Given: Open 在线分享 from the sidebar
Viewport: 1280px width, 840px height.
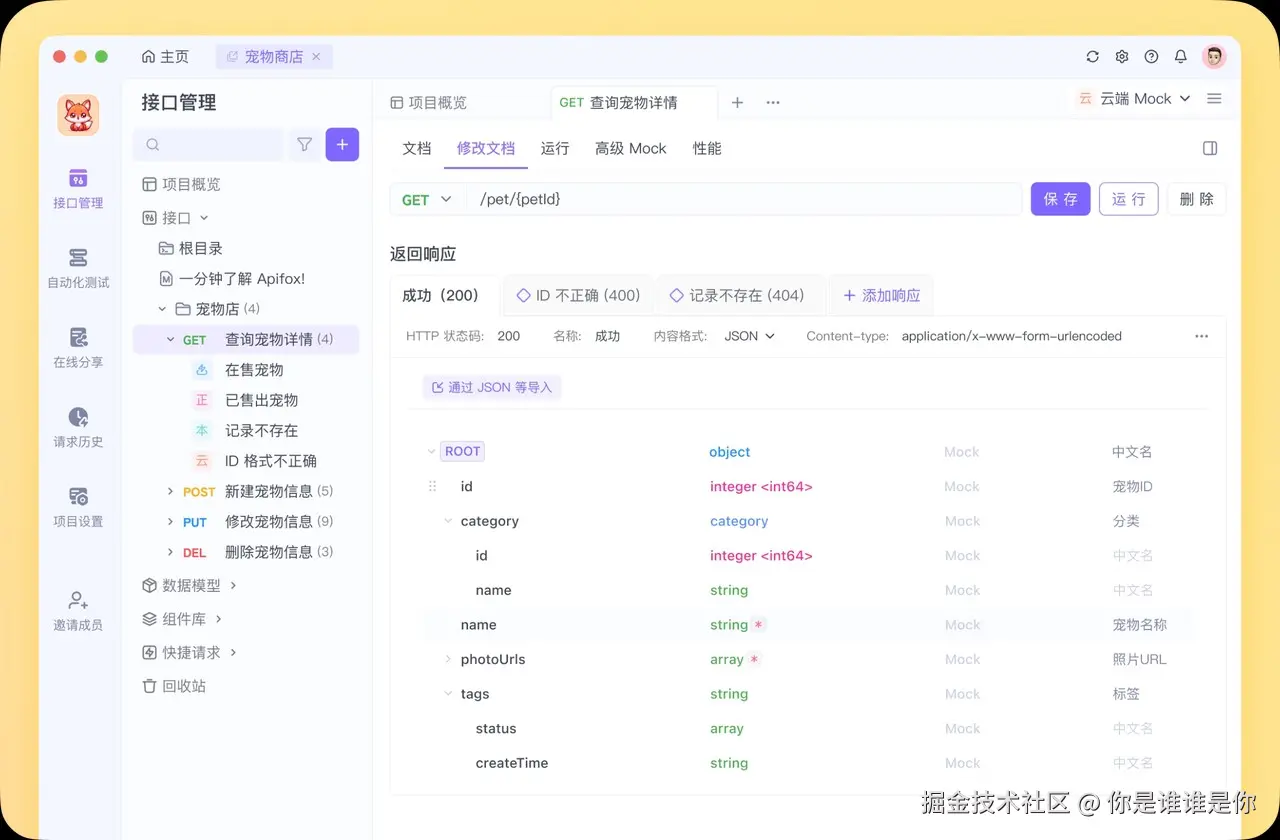Looking at the screenshot, I should click(78, 345).
